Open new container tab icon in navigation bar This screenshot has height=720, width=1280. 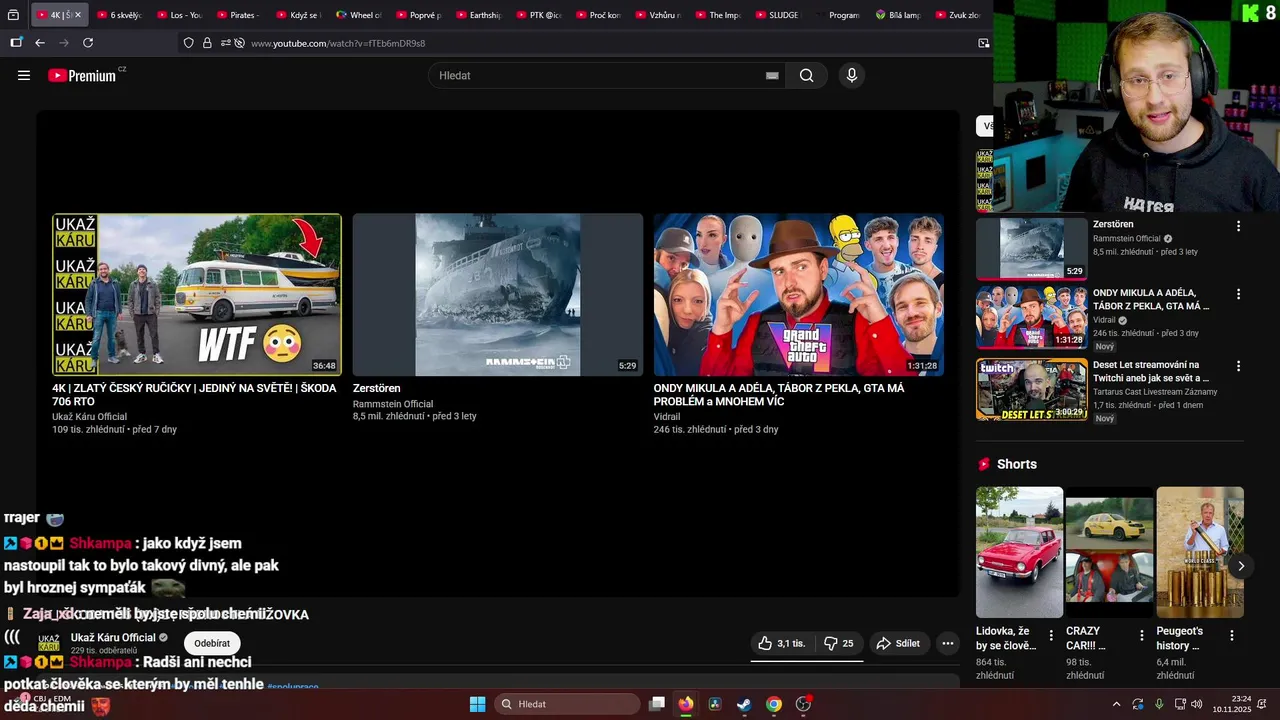(16, 43)
